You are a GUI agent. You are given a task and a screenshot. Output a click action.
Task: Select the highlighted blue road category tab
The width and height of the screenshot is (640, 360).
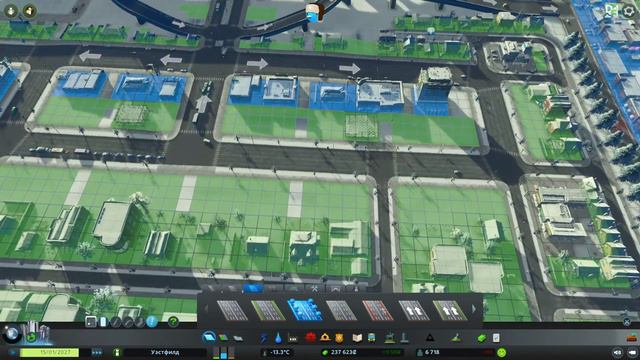click(253, 288)
